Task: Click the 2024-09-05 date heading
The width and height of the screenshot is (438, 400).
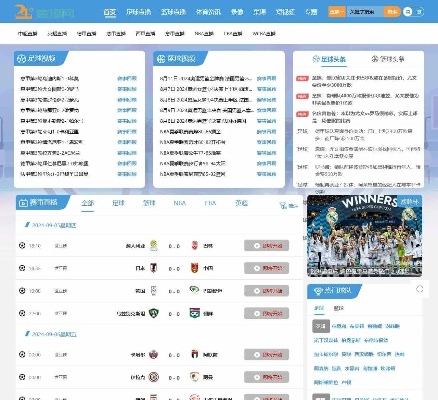Action: click(54, 225)
